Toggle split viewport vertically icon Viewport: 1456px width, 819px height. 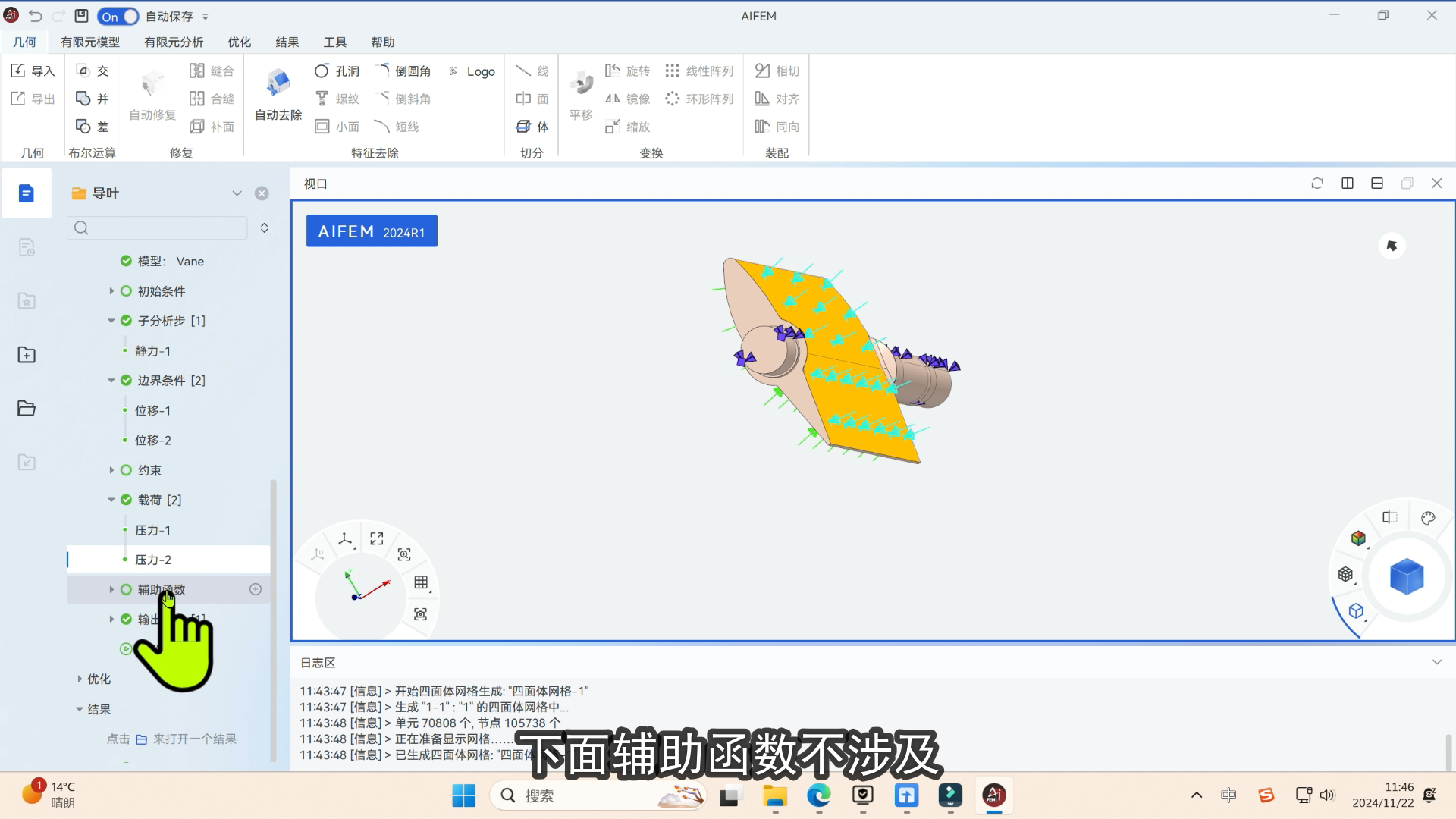tap(1348, 184)
